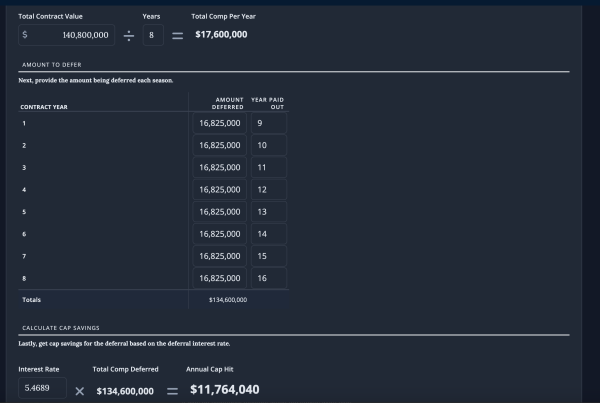
Task: Click Year Paid Out field showing 15
Action: [268, 256]
